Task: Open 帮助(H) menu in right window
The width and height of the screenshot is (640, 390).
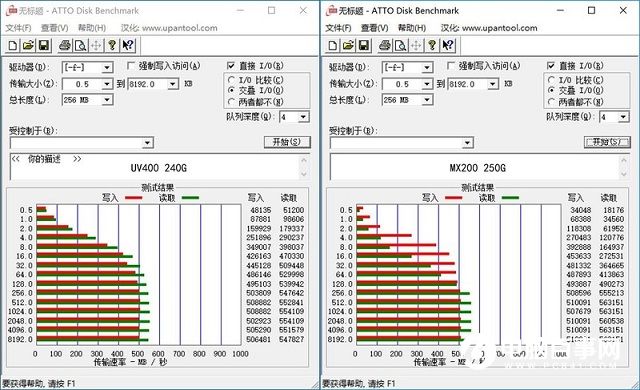Action: (412, 28)
